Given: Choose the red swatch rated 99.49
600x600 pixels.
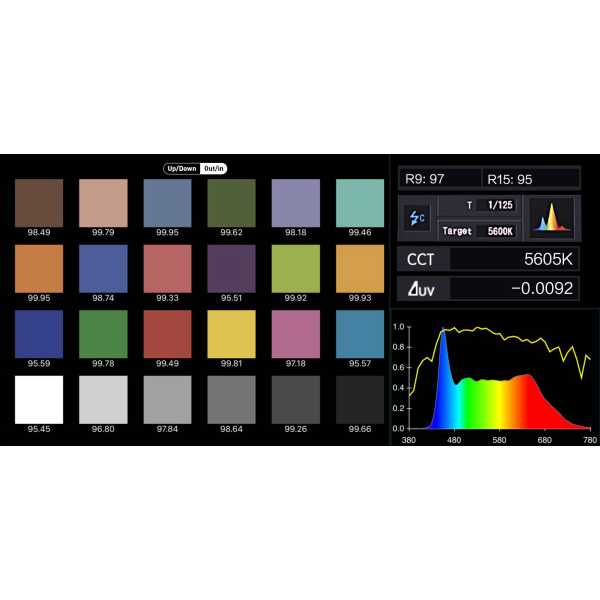Looking at the screenshot, I should (x=167, y=333).
